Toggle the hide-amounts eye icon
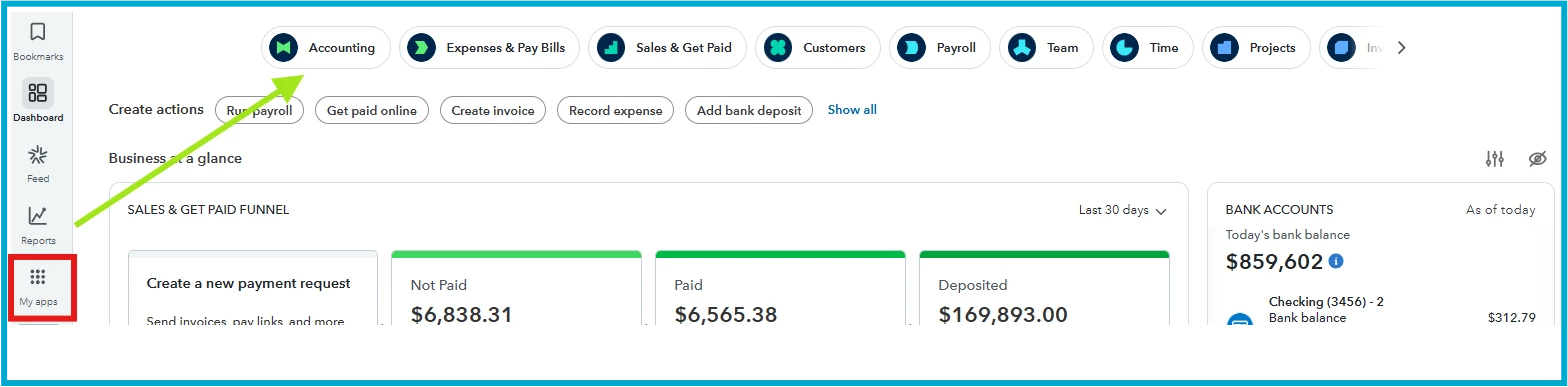This screenshot has width=1568, height=387. [x=1538, y=159]
